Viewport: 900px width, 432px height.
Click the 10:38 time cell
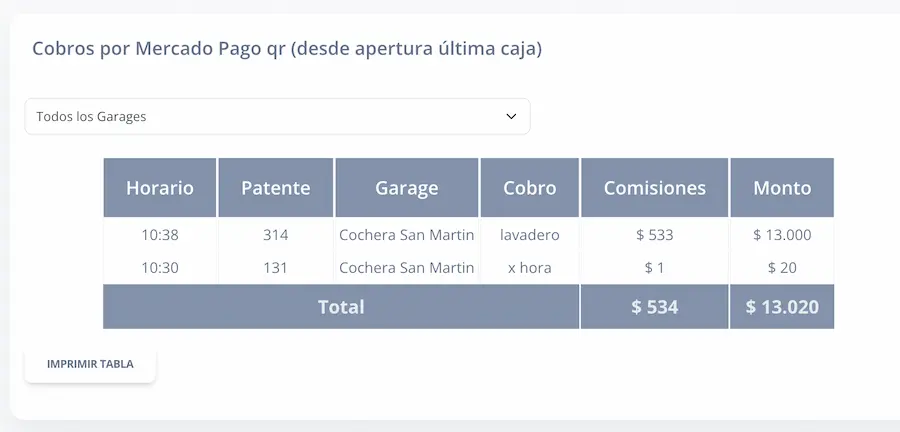(x=160, y=236)
